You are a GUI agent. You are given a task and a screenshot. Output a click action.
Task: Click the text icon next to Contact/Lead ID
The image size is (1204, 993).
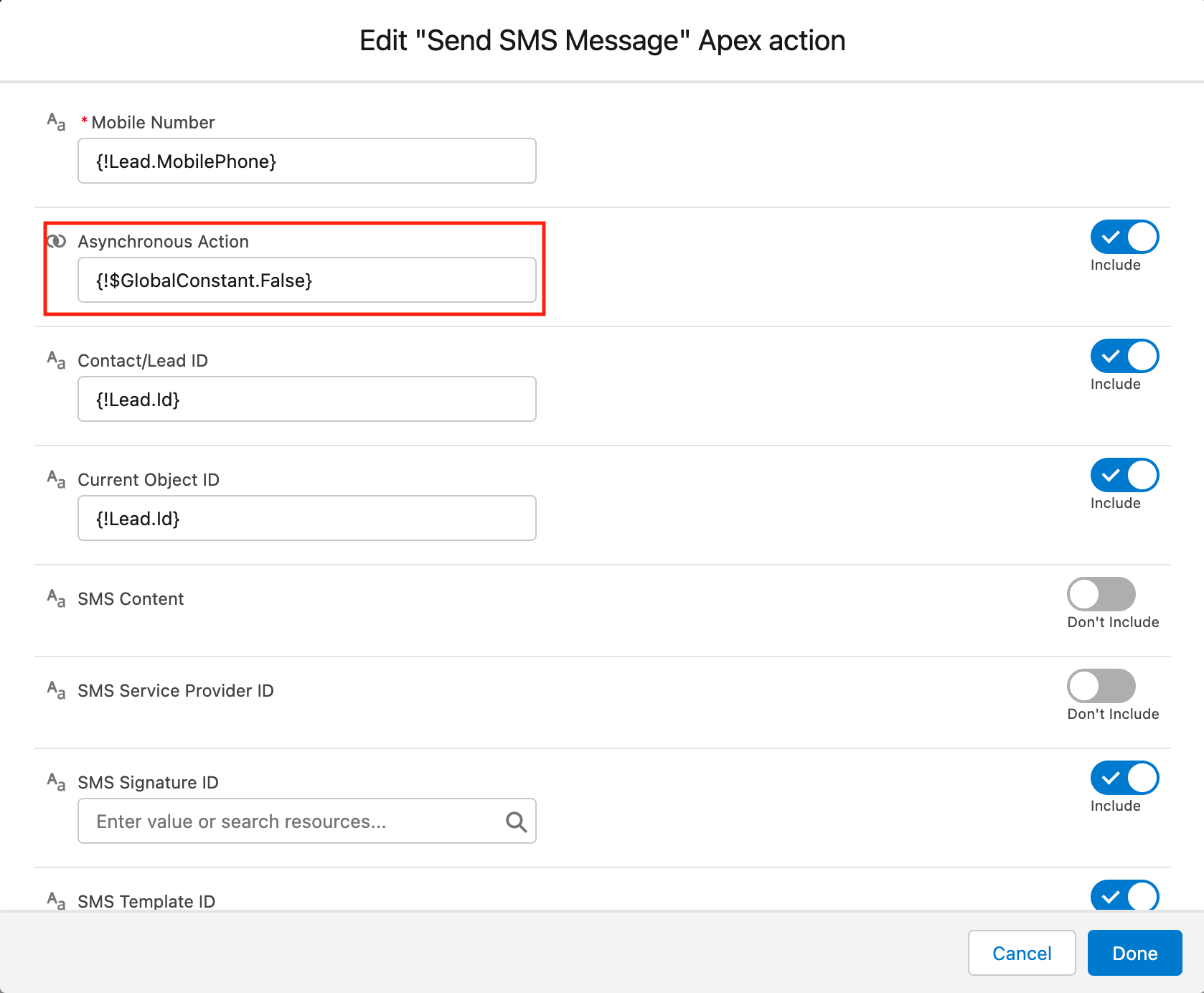point(56,360)
